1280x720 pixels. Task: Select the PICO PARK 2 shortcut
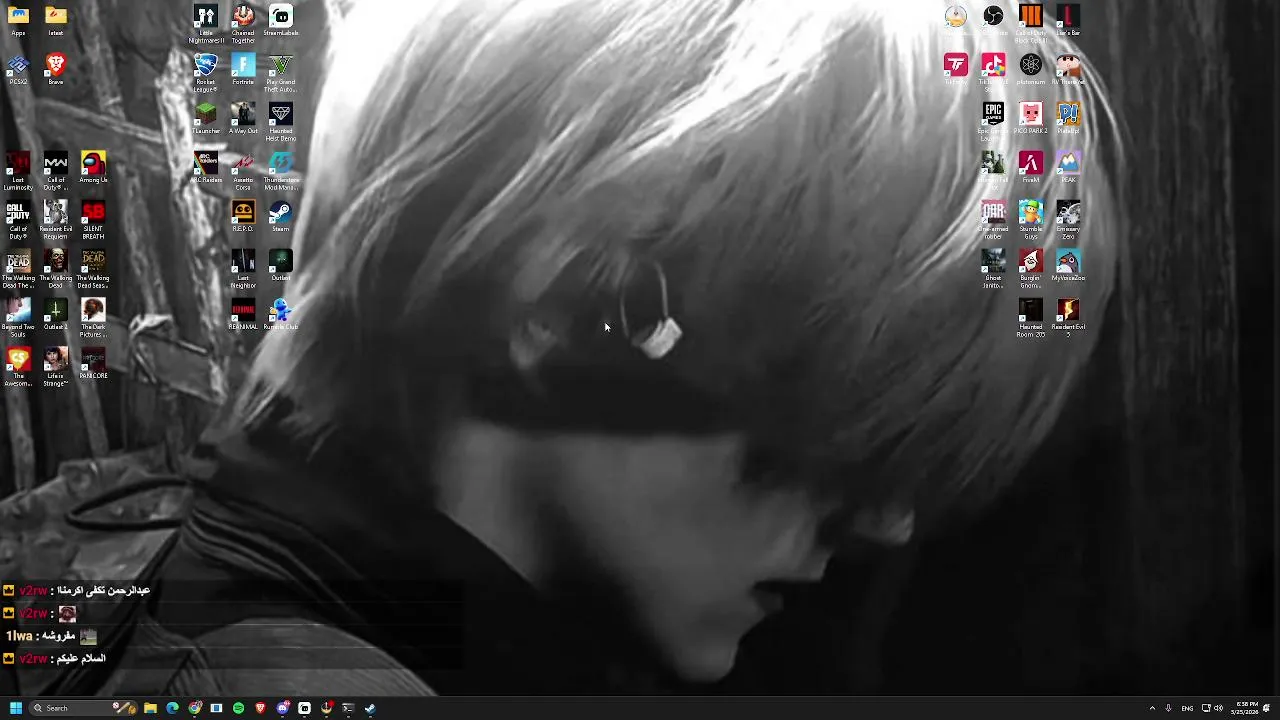[1031, 118]
